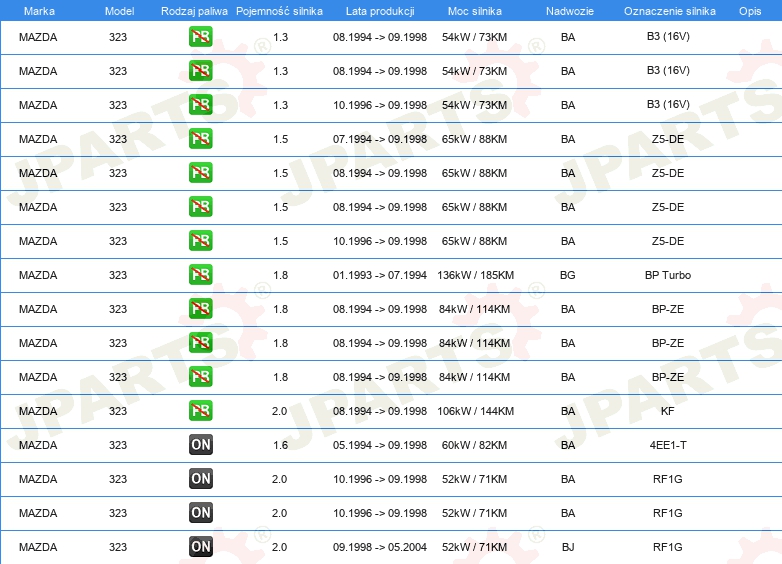Viewport: 782px width, 564px height.
Task: Select the BP Turbo engine code cell
Action: tap(668, 275)
